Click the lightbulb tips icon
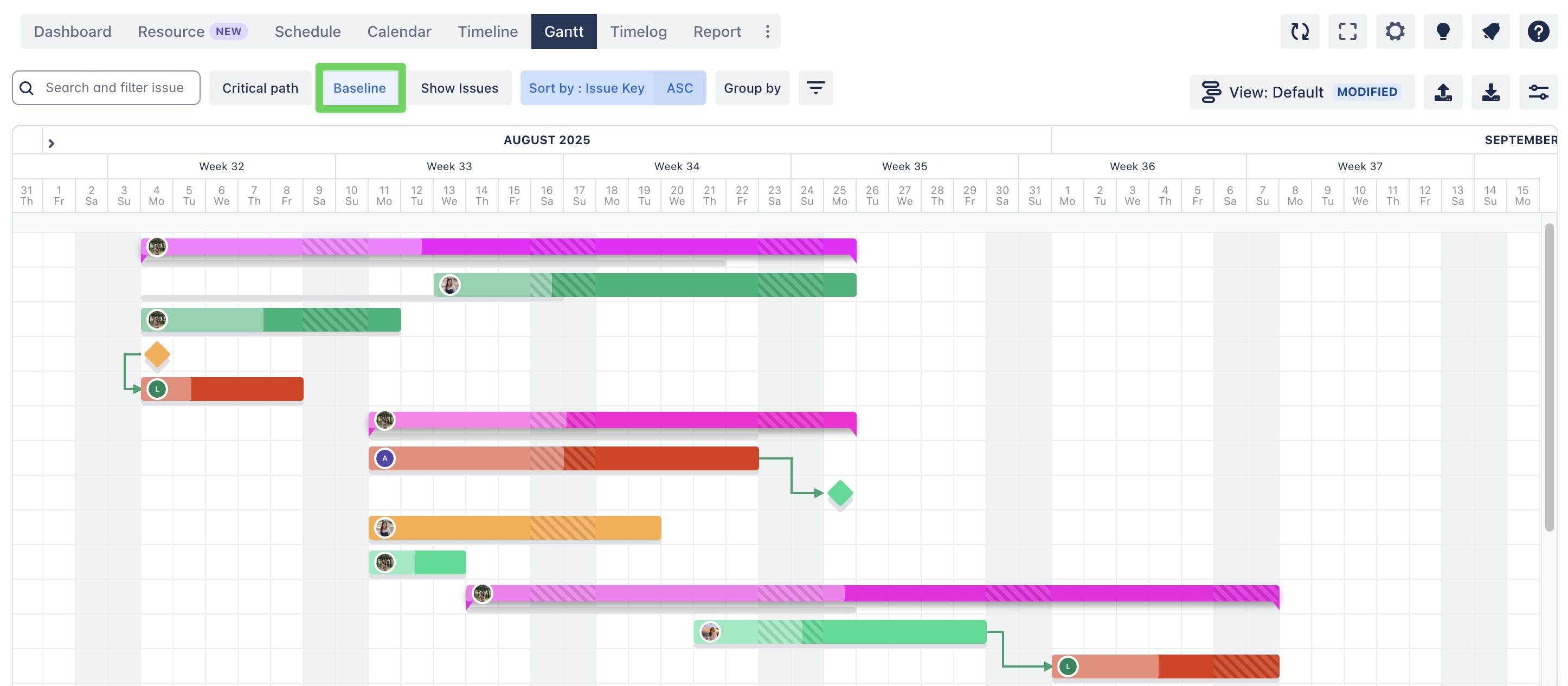The width and height of the screenshot is (1568, 686). (x=1443, y=31)
